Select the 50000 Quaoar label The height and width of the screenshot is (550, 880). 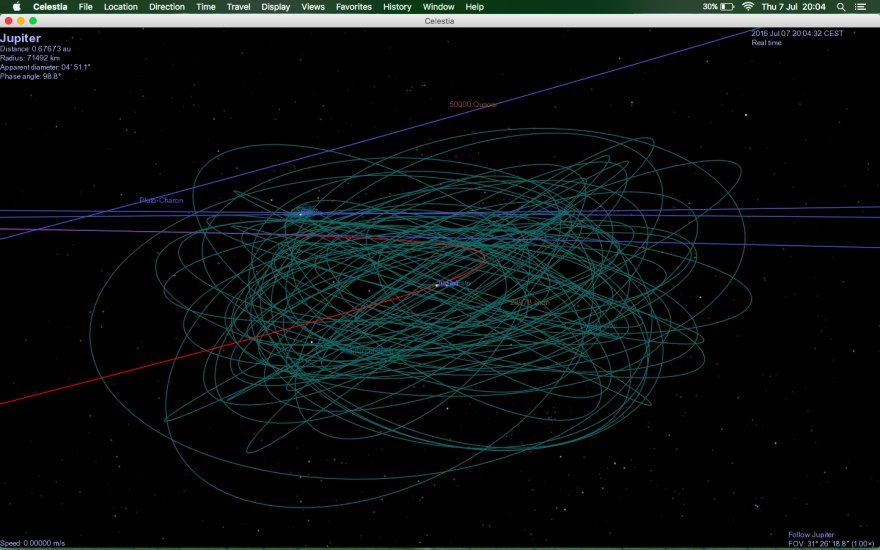click(473, 104)
